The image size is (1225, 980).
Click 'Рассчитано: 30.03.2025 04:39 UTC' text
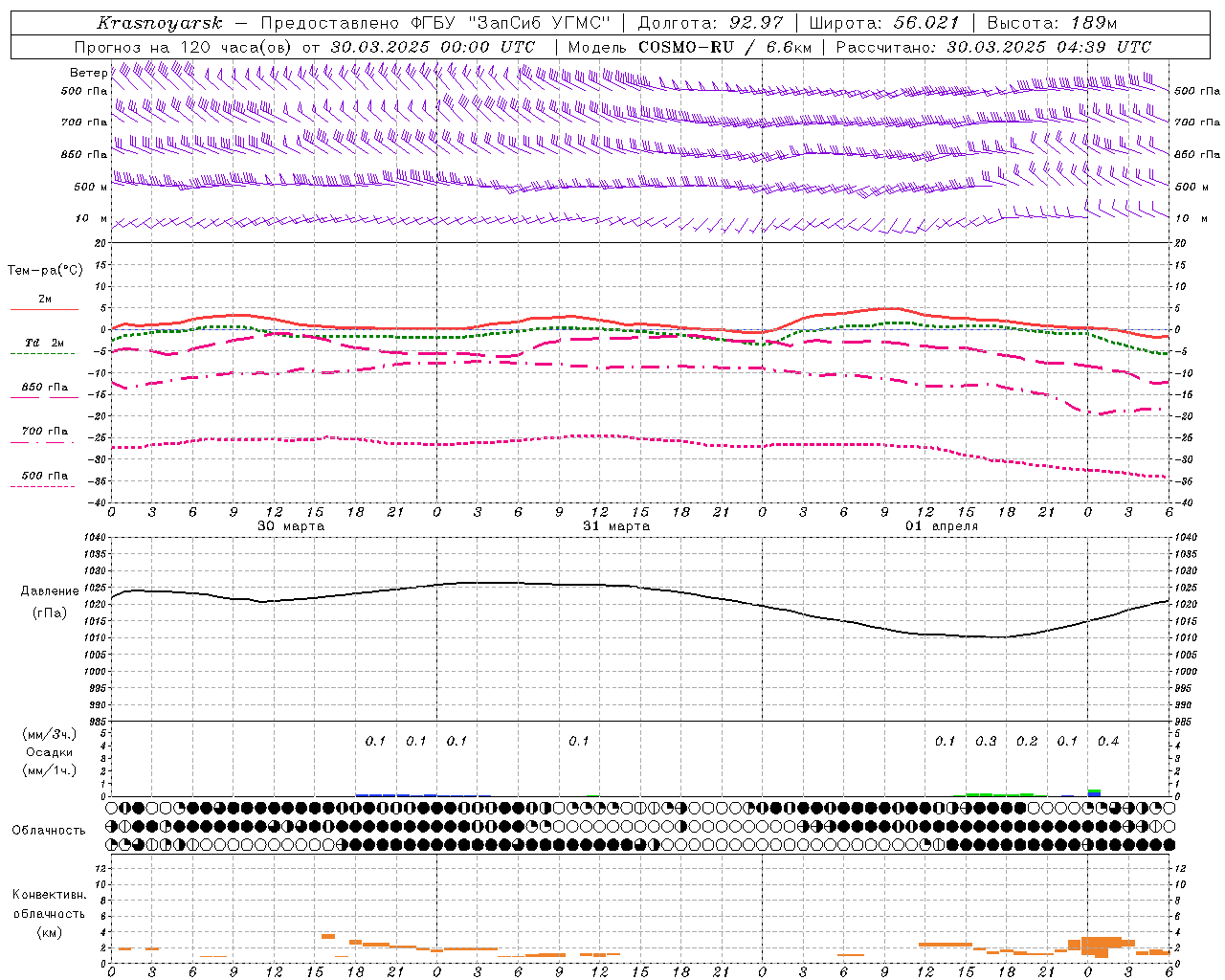993,47
